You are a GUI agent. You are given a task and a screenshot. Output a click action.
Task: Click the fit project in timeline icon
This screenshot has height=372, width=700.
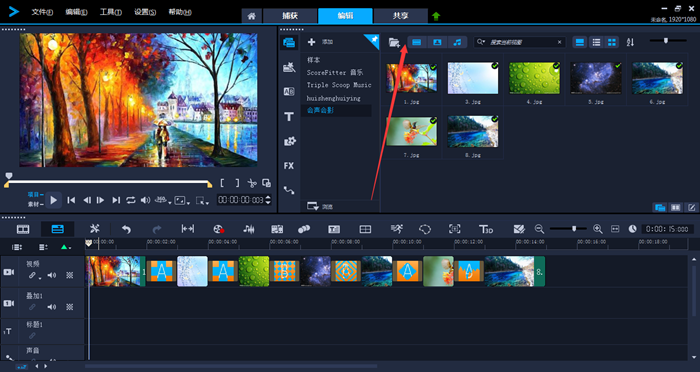[615, 229]
